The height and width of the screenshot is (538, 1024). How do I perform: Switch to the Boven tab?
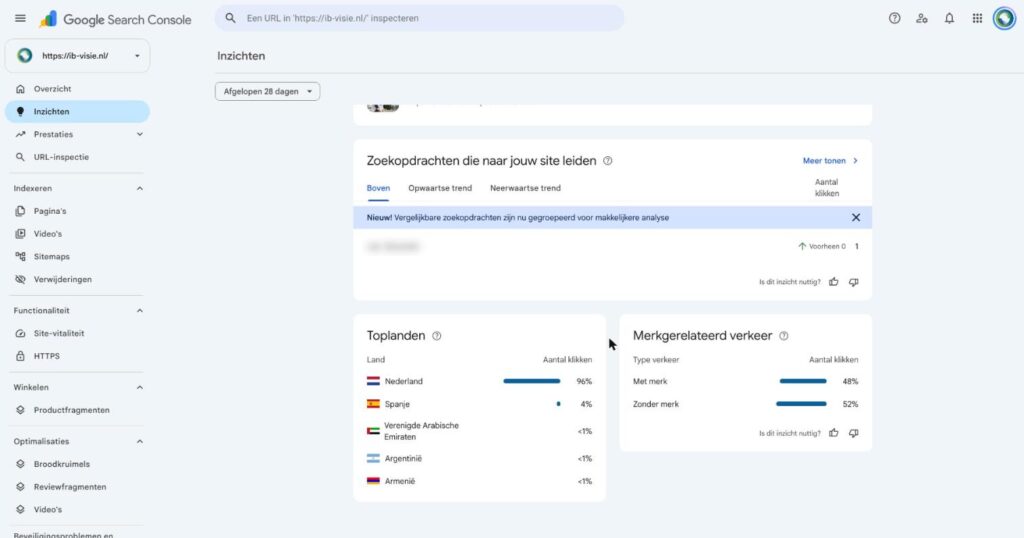point(378,188)
